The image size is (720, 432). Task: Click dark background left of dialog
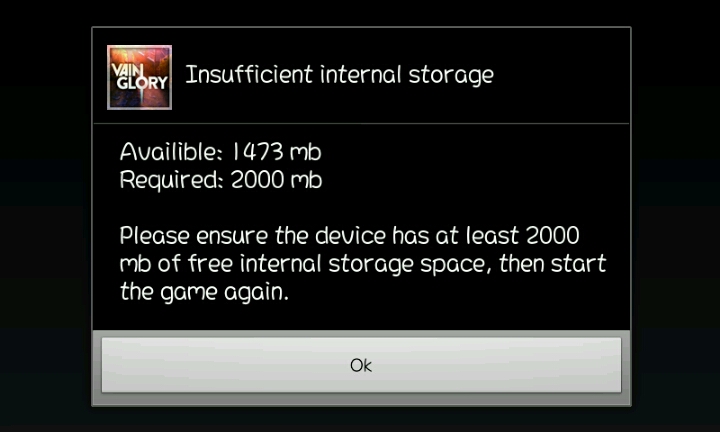coord(45,216)
